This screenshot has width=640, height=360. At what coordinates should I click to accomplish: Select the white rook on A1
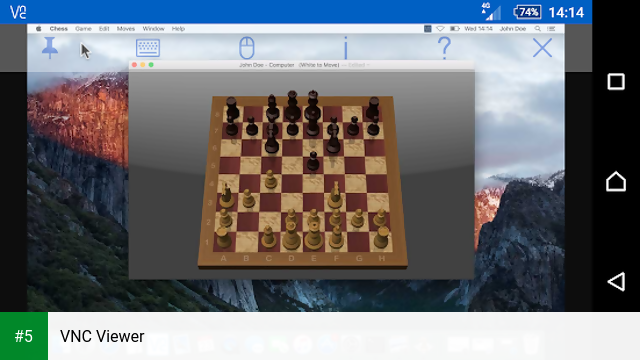click(x=223, y=238)
